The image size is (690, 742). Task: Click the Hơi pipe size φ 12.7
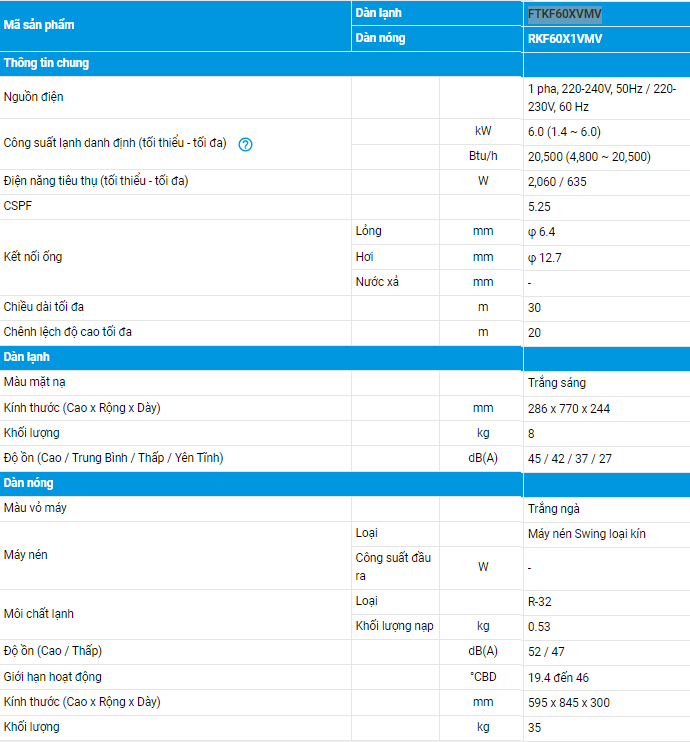pos(544,258)
